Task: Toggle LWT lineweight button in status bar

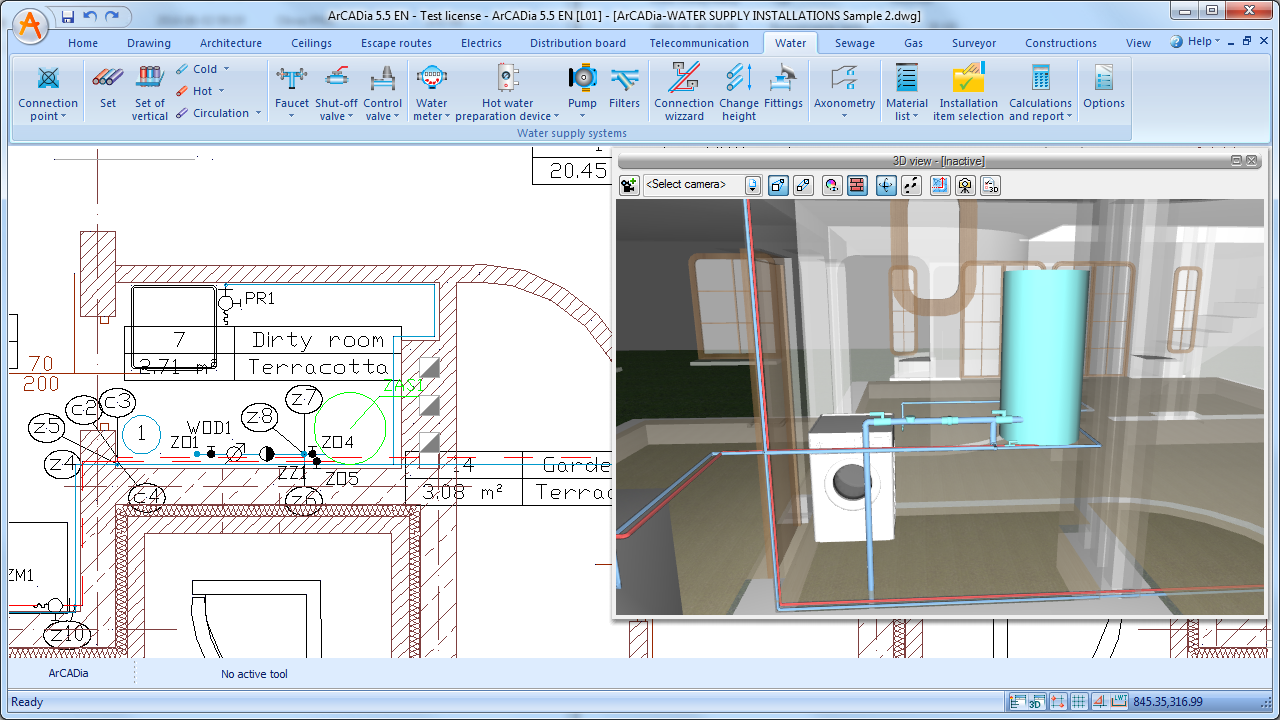Action: 1119,702
